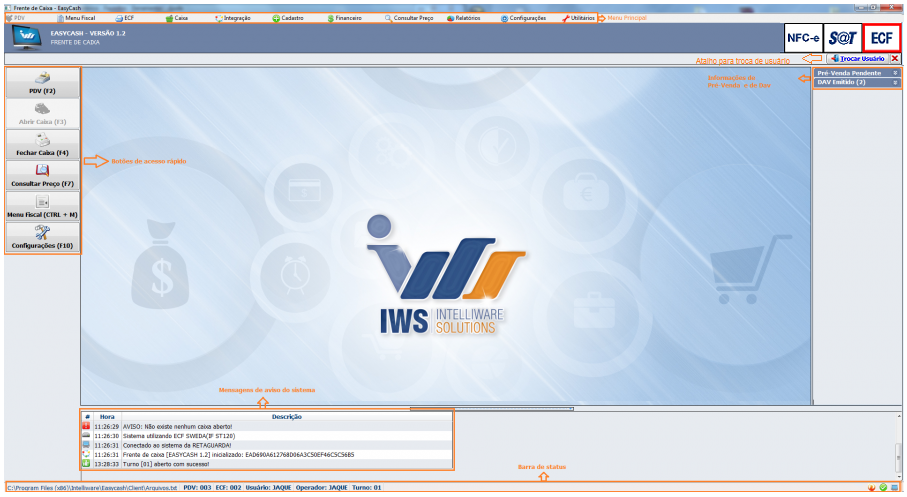Viewport: 907px width, 497px height.
Task: Expand the Pré-Venda Pendente panel
Action: coord(857,73)
